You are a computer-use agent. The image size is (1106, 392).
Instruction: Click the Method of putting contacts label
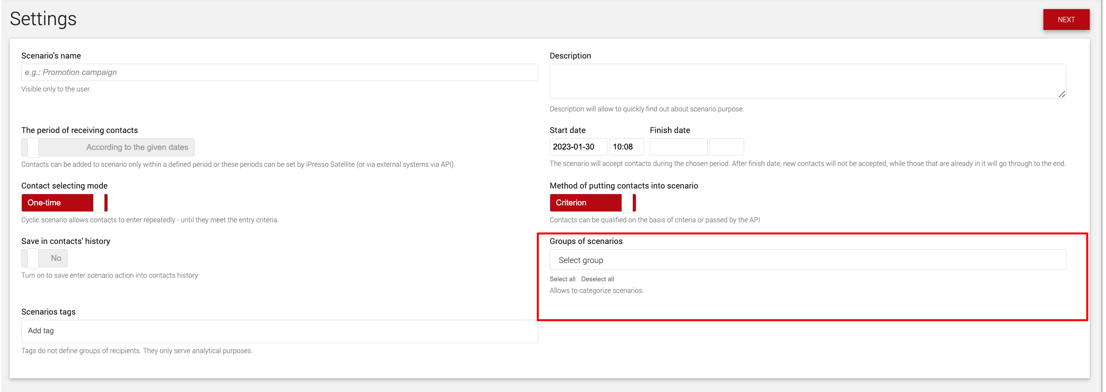point(624,185)
